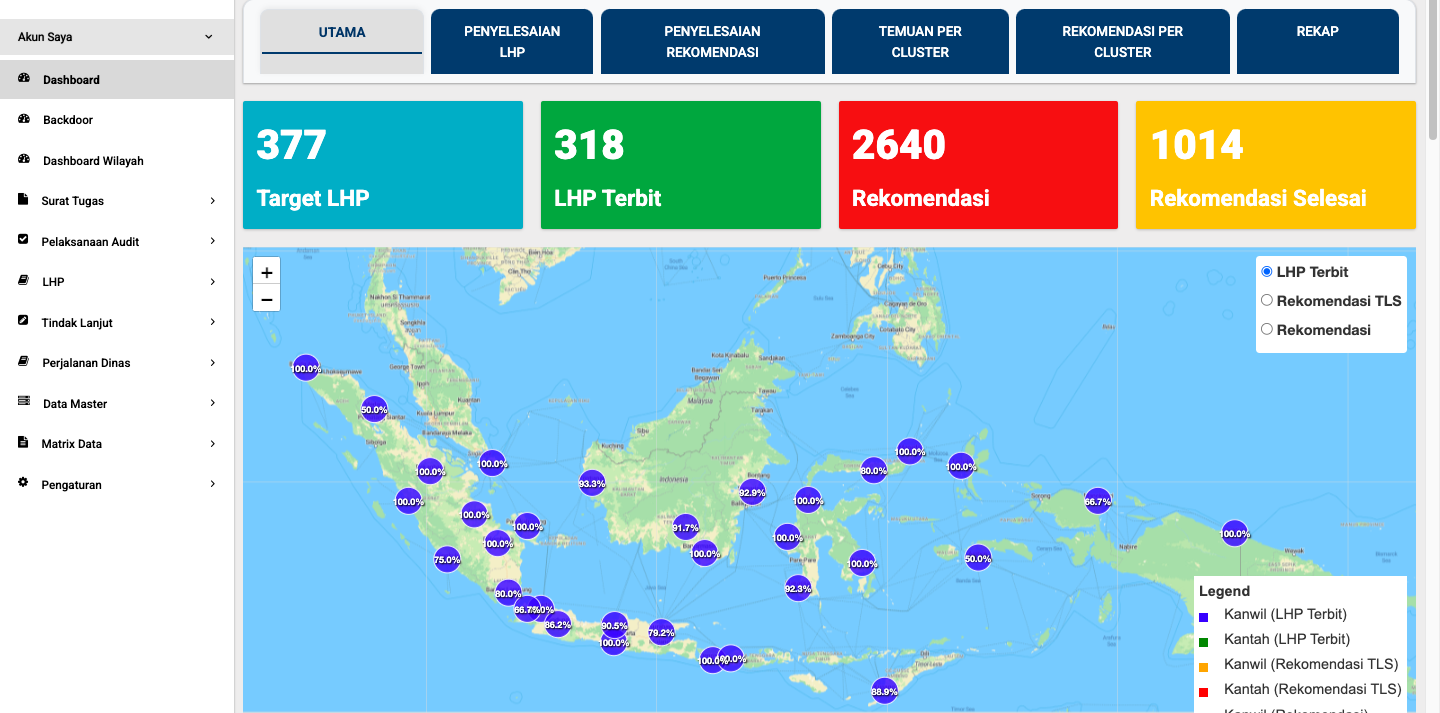The height and width of the screenshot is (713, 1440).
Task: Expand the Akun Saya dropdown
Action: (208, 37)
